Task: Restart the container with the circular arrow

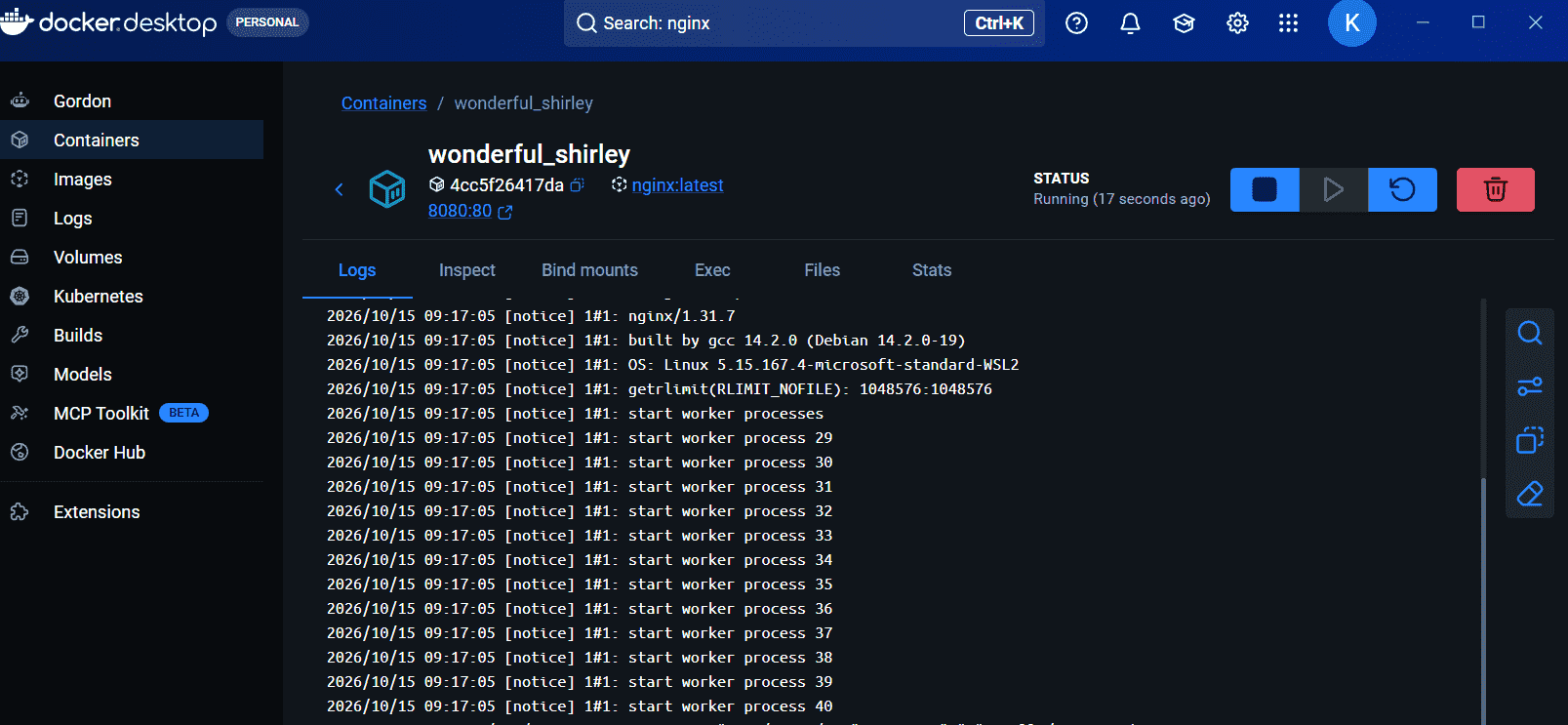Action: (1402, 189)
